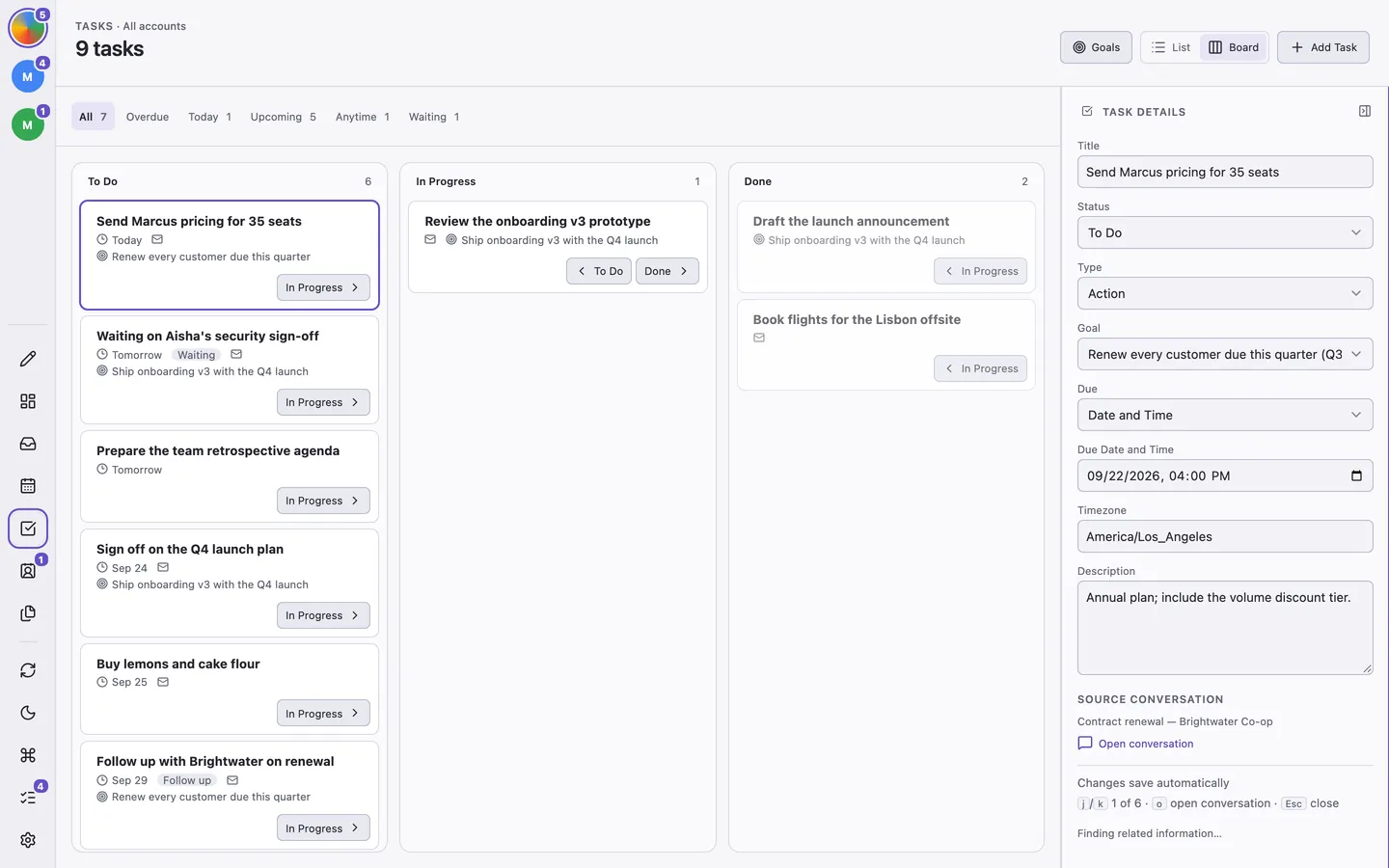Click the multicolor all-accounts avatar
This screenshot has width=1389, height=868.
tap(28, 29)
